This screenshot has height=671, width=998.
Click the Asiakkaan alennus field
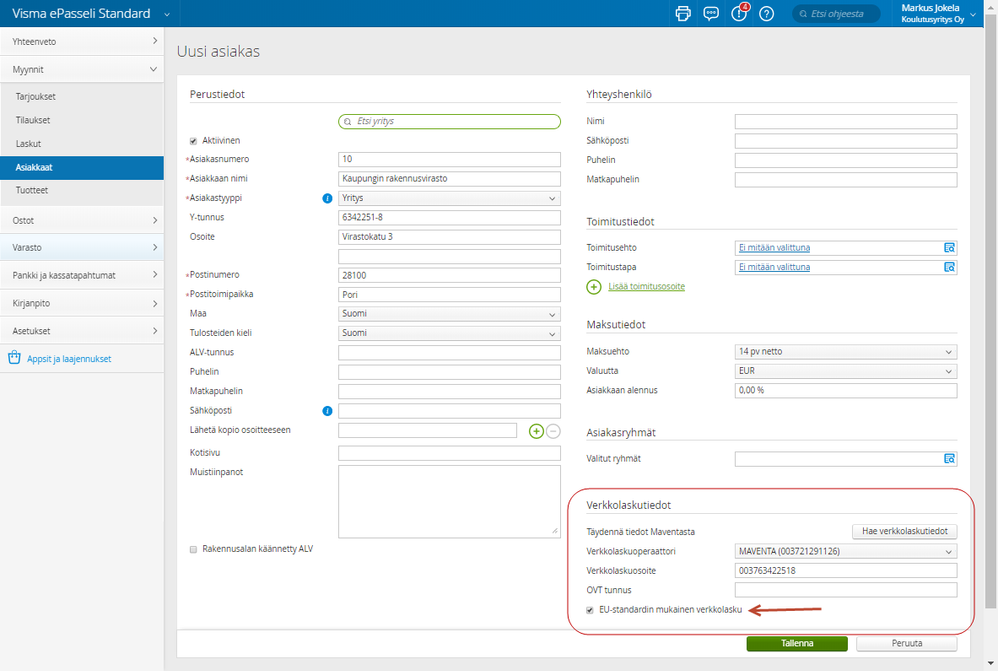coord(846,390)
